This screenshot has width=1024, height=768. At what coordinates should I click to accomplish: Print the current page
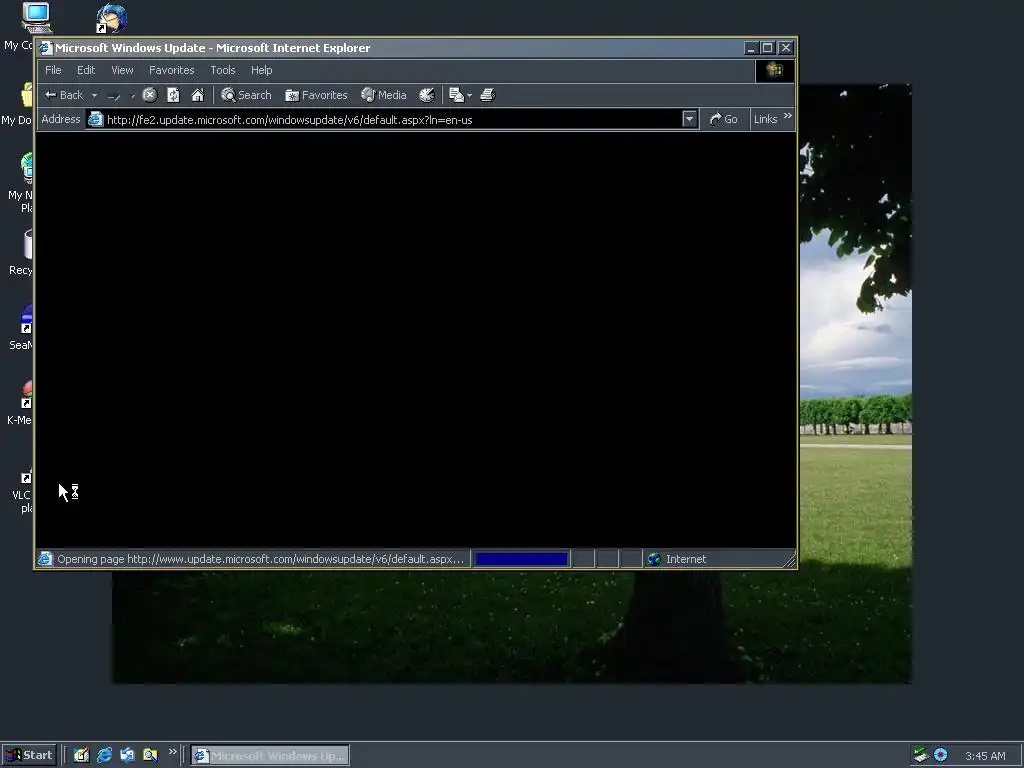pyautogui.click(x=487, y=95)
